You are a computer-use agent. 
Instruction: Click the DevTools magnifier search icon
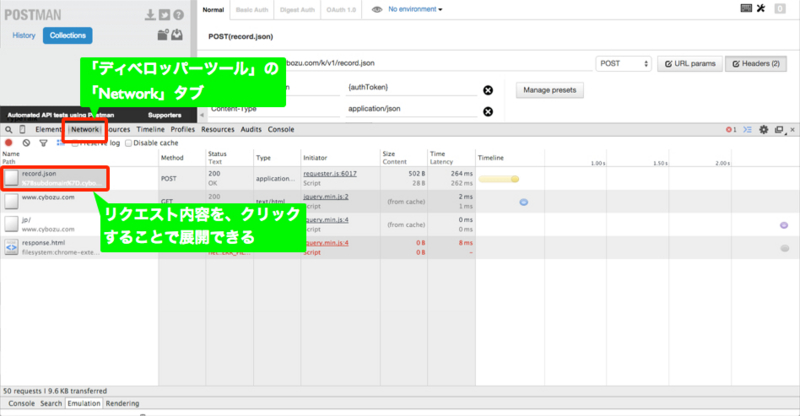tap(9, 130)
